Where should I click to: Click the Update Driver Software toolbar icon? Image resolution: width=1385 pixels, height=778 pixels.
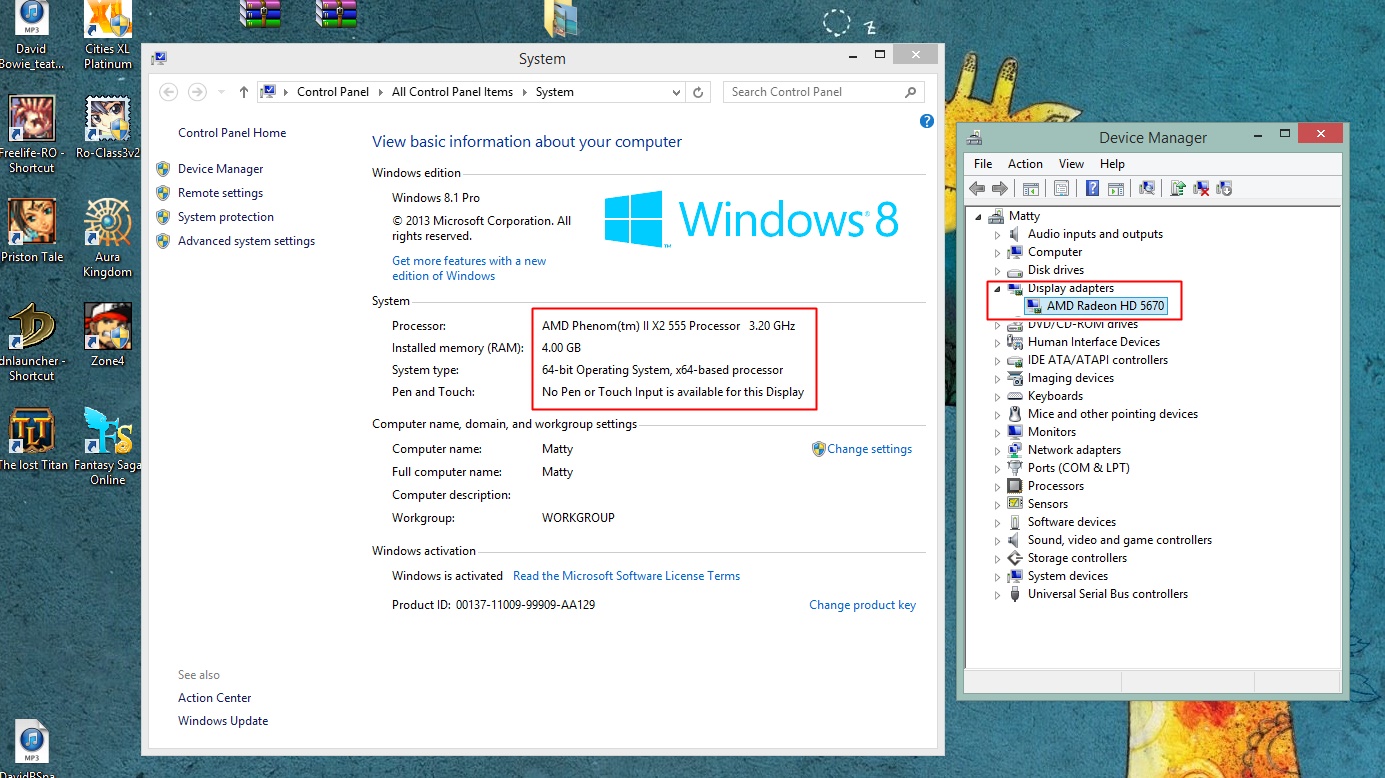click(1178, 188)
